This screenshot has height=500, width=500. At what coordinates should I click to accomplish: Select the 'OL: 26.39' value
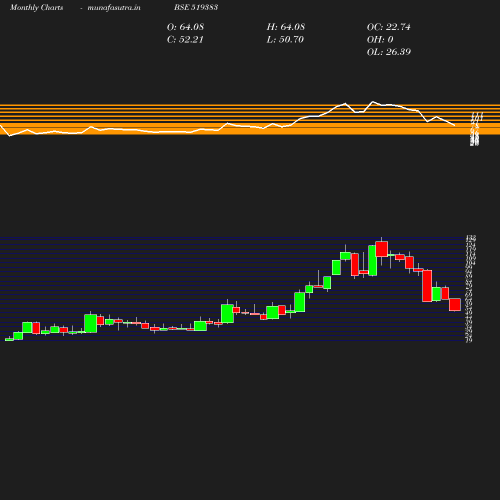coord(389,52)
